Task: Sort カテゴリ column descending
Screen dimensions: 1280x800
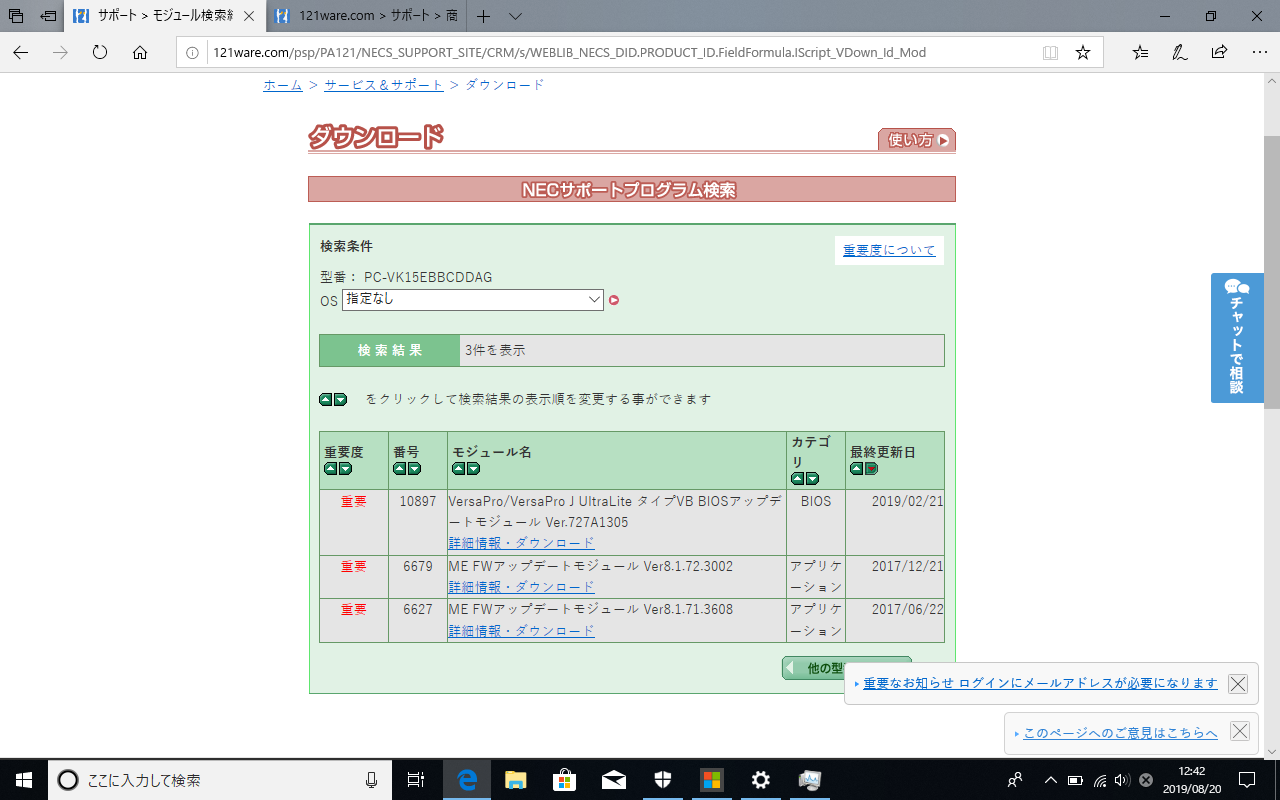Action: tap(812, 479)
